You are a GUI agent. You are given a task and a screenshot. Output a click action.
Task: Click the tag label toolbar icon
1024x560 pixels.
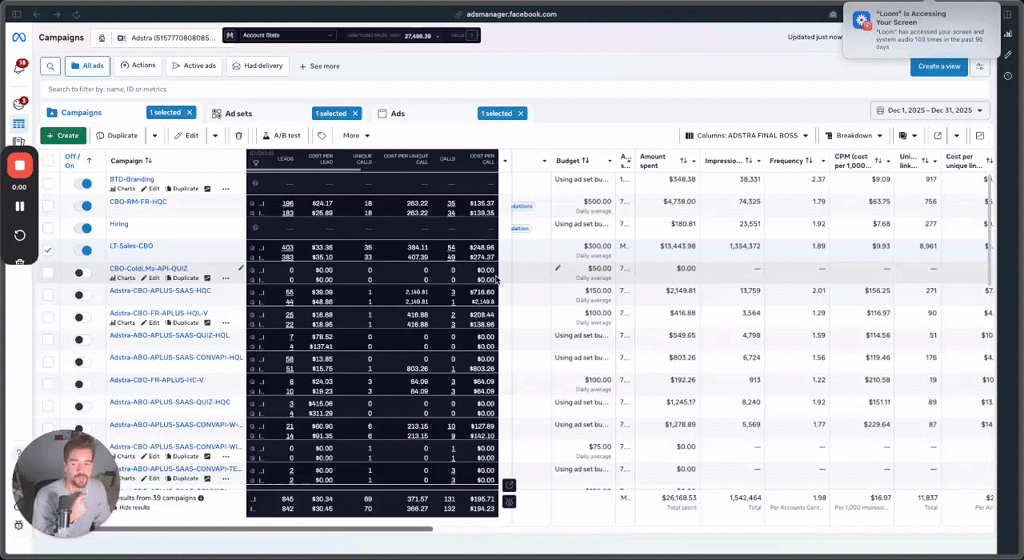(x=322, y=136)
